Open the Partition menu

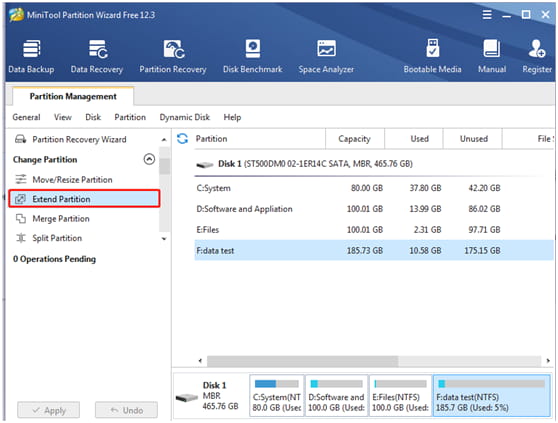click(130, 117)
